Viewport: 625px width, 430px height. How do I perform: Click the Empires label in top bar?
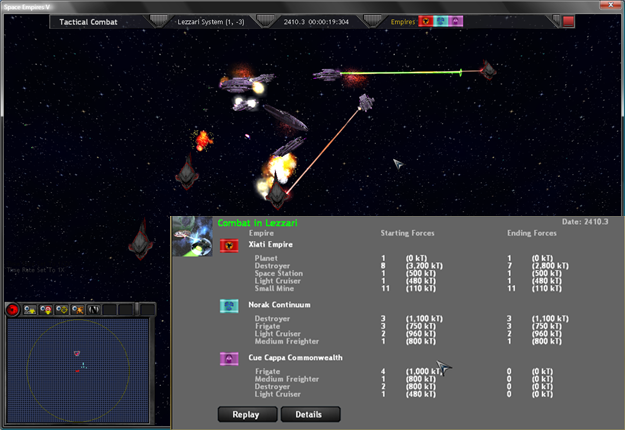point(403,22)
